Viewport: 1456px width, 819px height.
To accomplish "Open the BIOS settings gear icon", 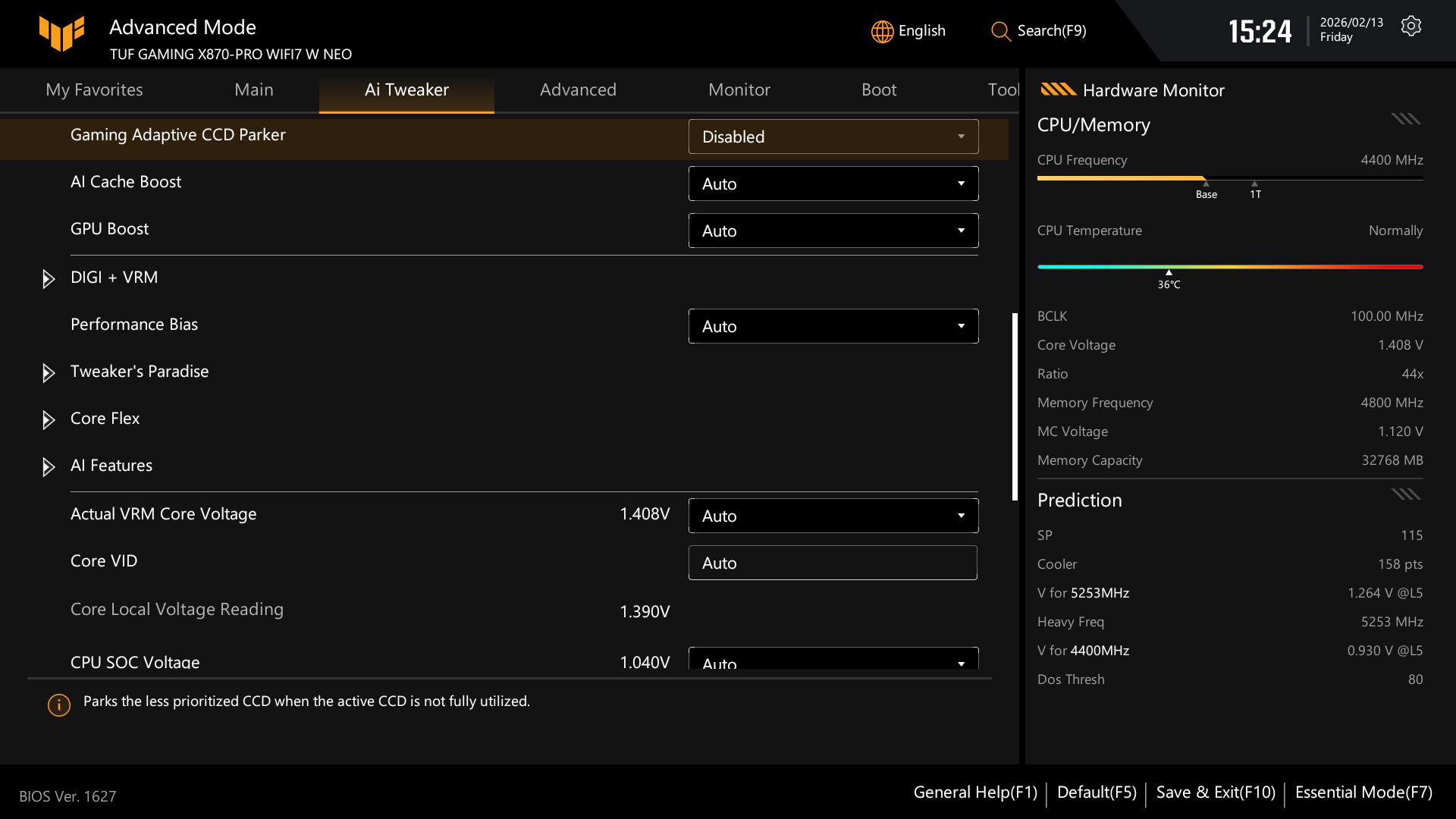I will (1411, 25).
